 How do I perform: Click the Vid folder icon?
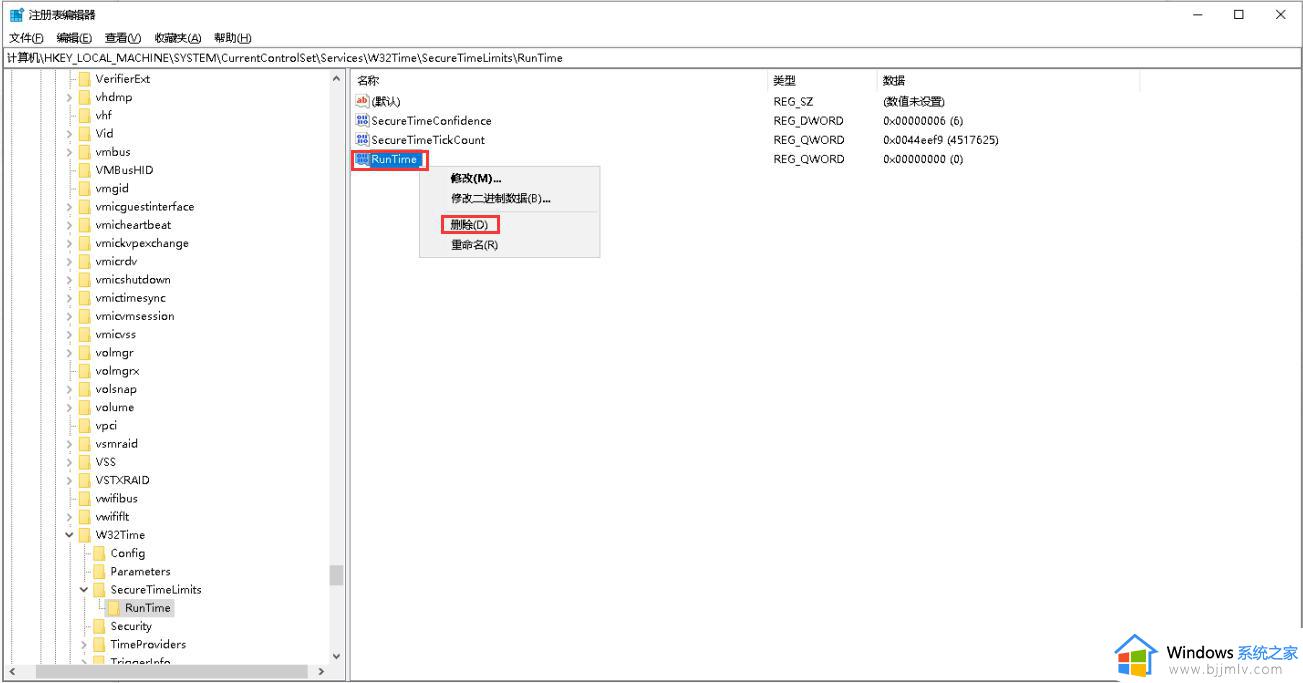pos(85,133)
